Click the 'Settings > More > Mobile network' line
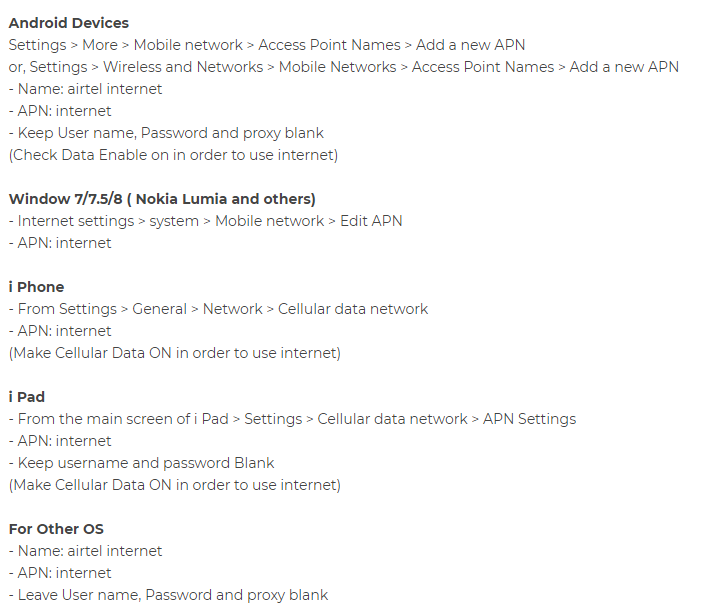The image size is (703, 615). (x=267, y=45)
